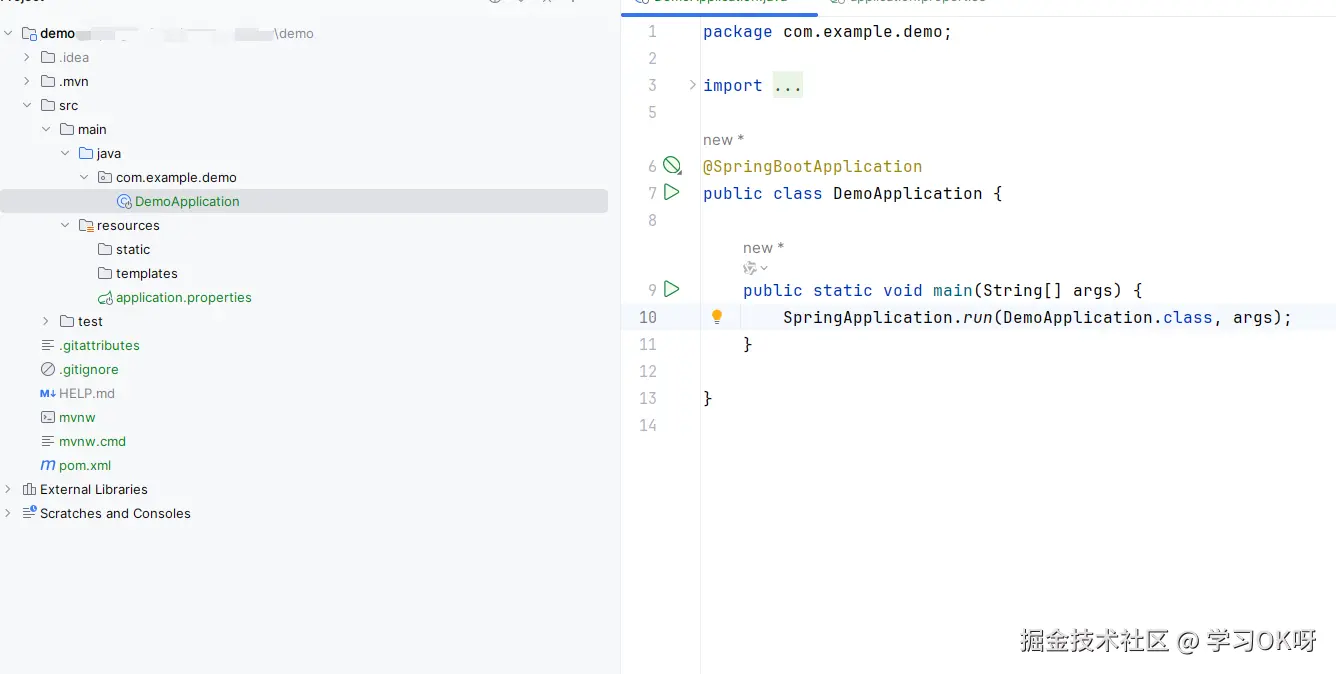Click the .gitignore file icon

coord(48,369)
